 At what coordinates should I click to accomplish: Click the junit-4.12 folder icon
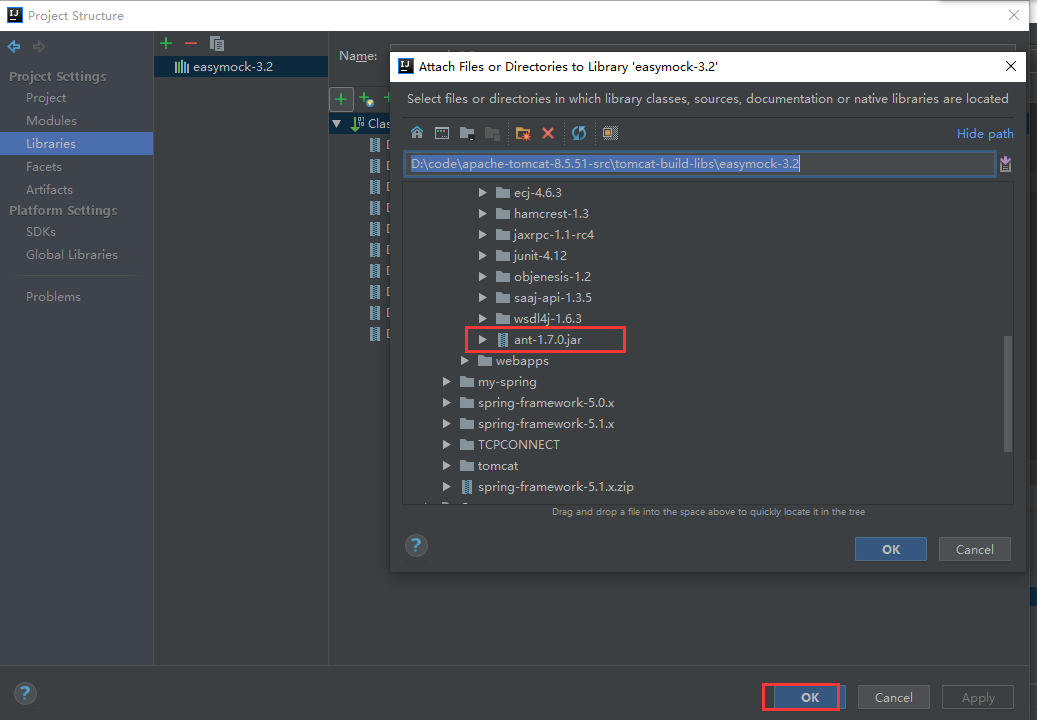point(503,255)
